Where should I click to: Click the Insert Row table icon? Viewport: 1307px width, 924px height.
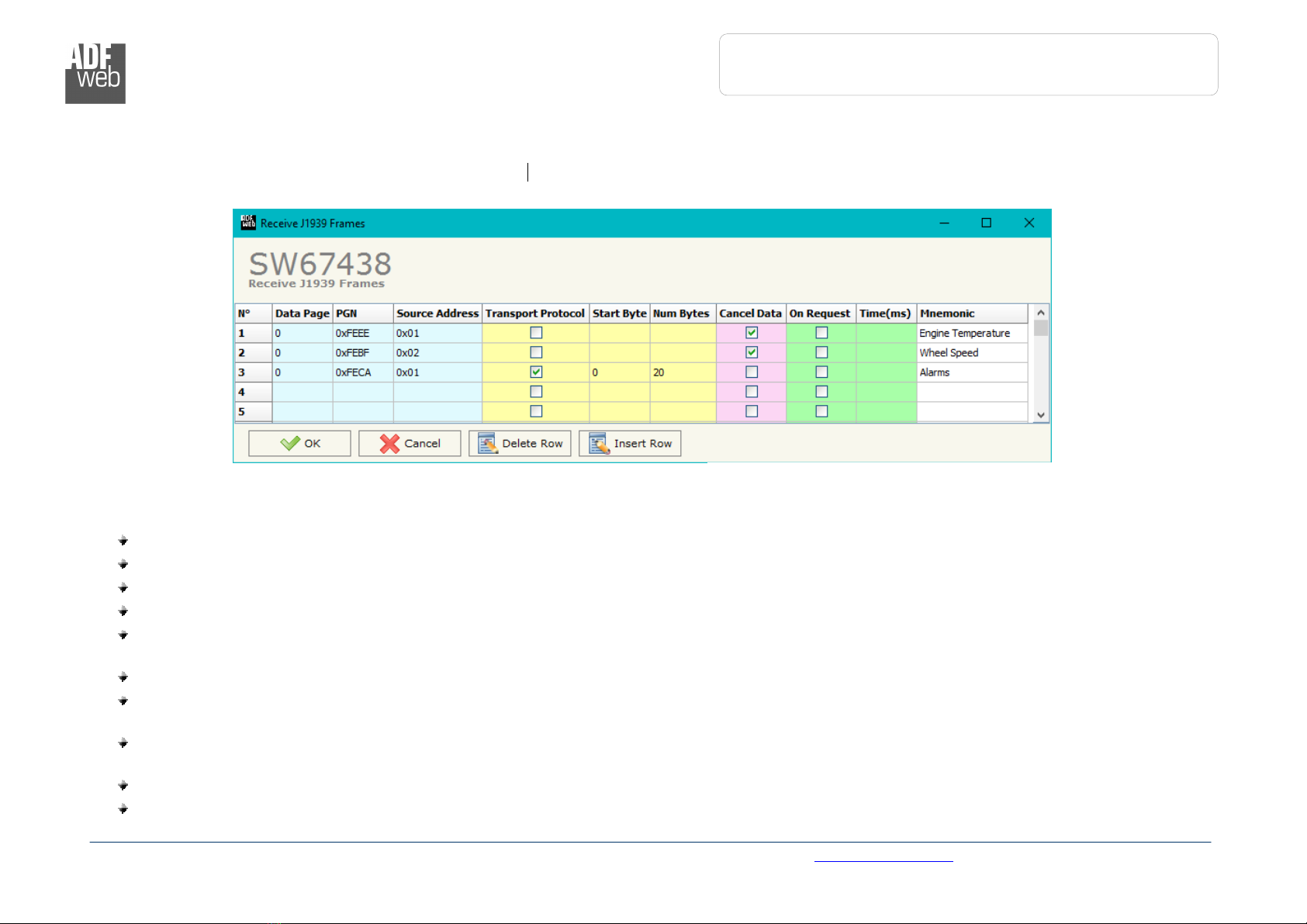click(x=599, y=443)
